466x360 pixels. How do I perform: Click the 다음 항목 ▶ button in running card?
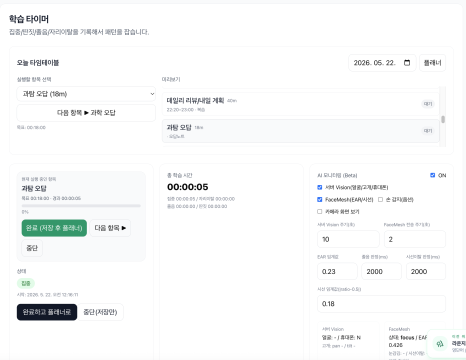point(110,228)
